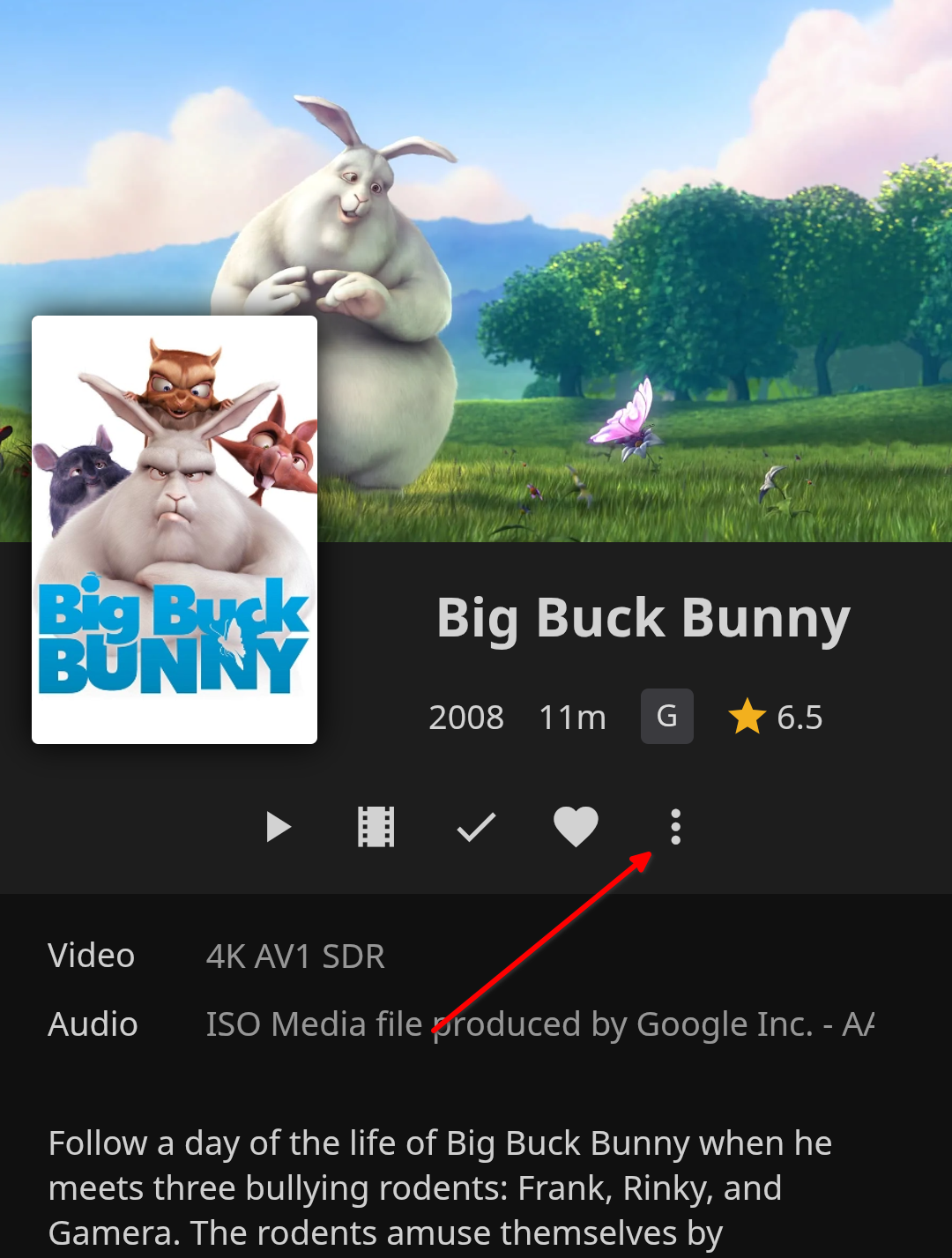This screenshot has height=1258, width=952.
Task: Select the 2008 release year
Action: tap(466, 718)
